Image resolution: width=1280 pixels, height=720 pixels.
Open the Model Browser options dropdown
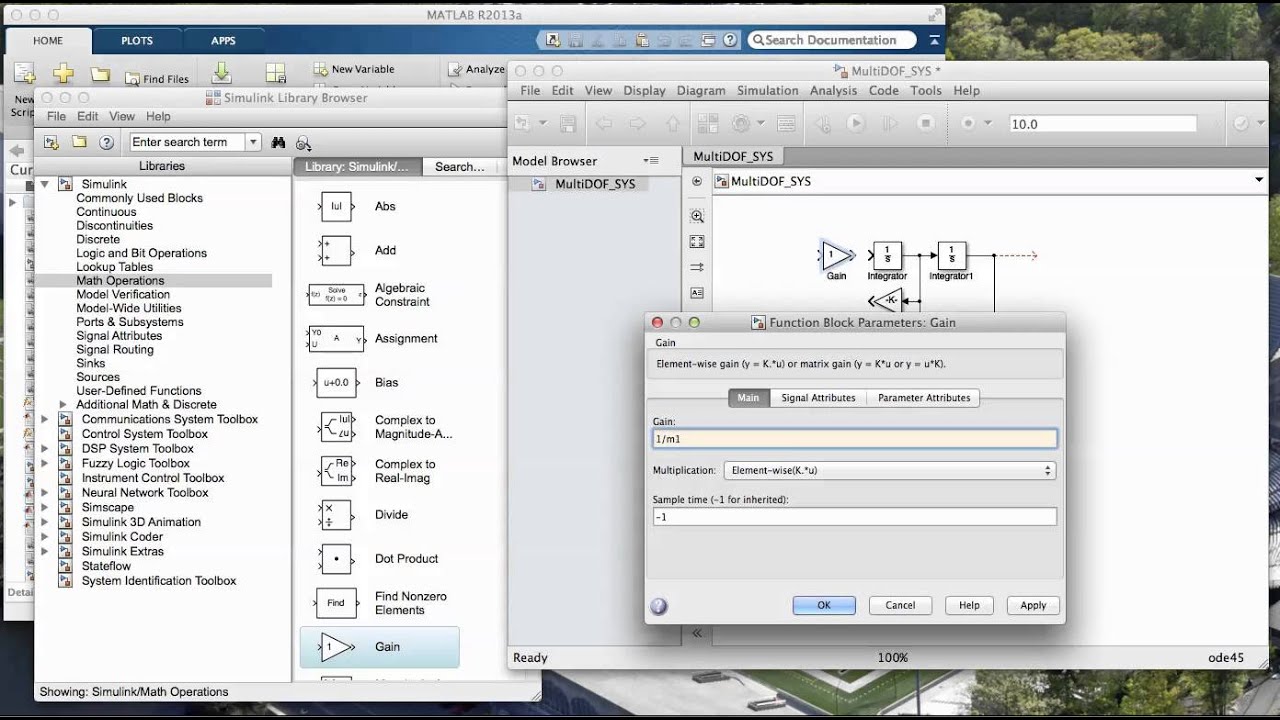[651, 160]
